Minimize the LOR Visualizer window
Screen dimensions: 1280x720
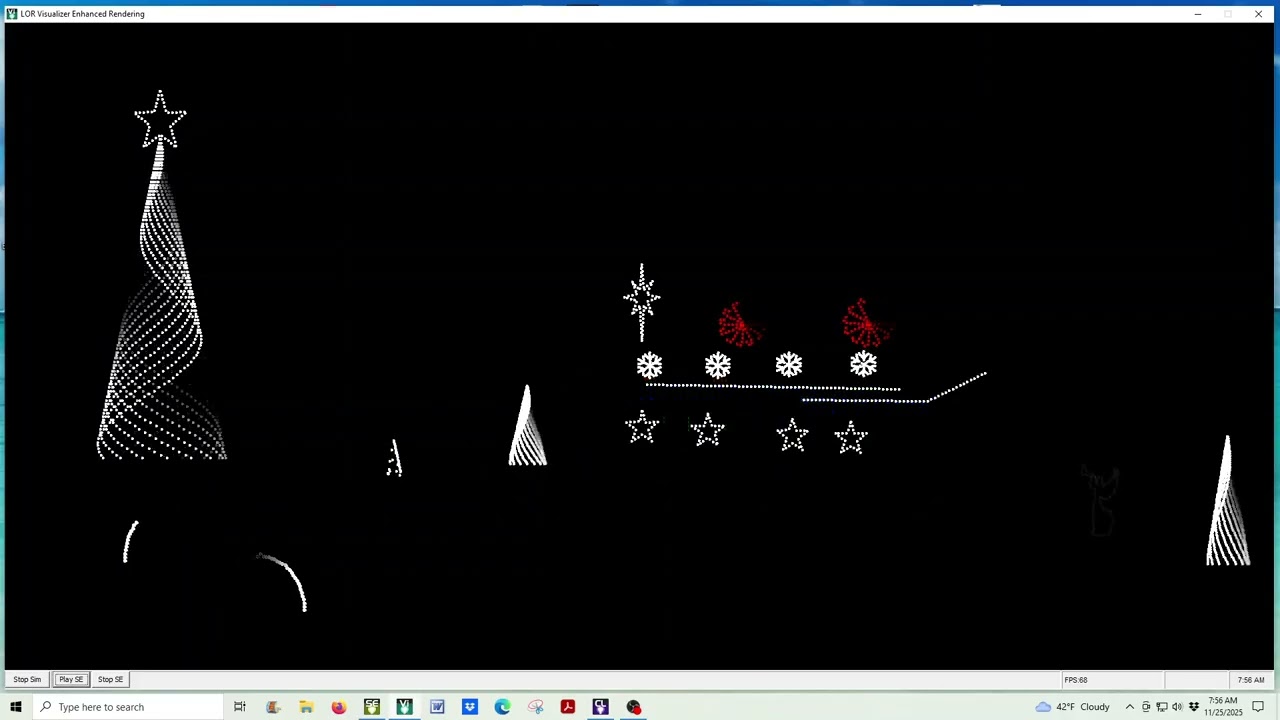pyautogui.click(x=1198, y=14)
